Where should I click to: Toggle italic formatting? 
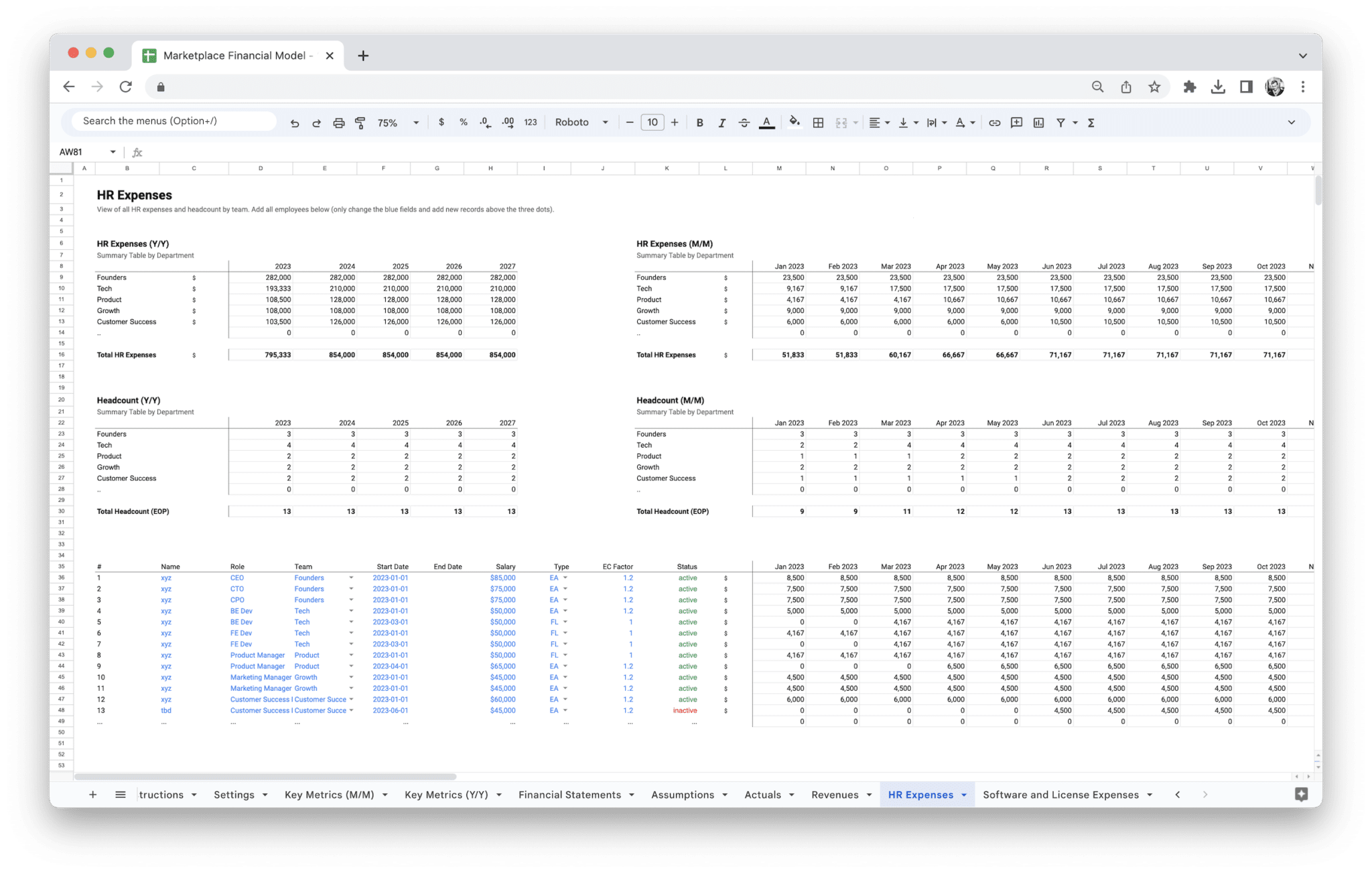coord(722,123)
